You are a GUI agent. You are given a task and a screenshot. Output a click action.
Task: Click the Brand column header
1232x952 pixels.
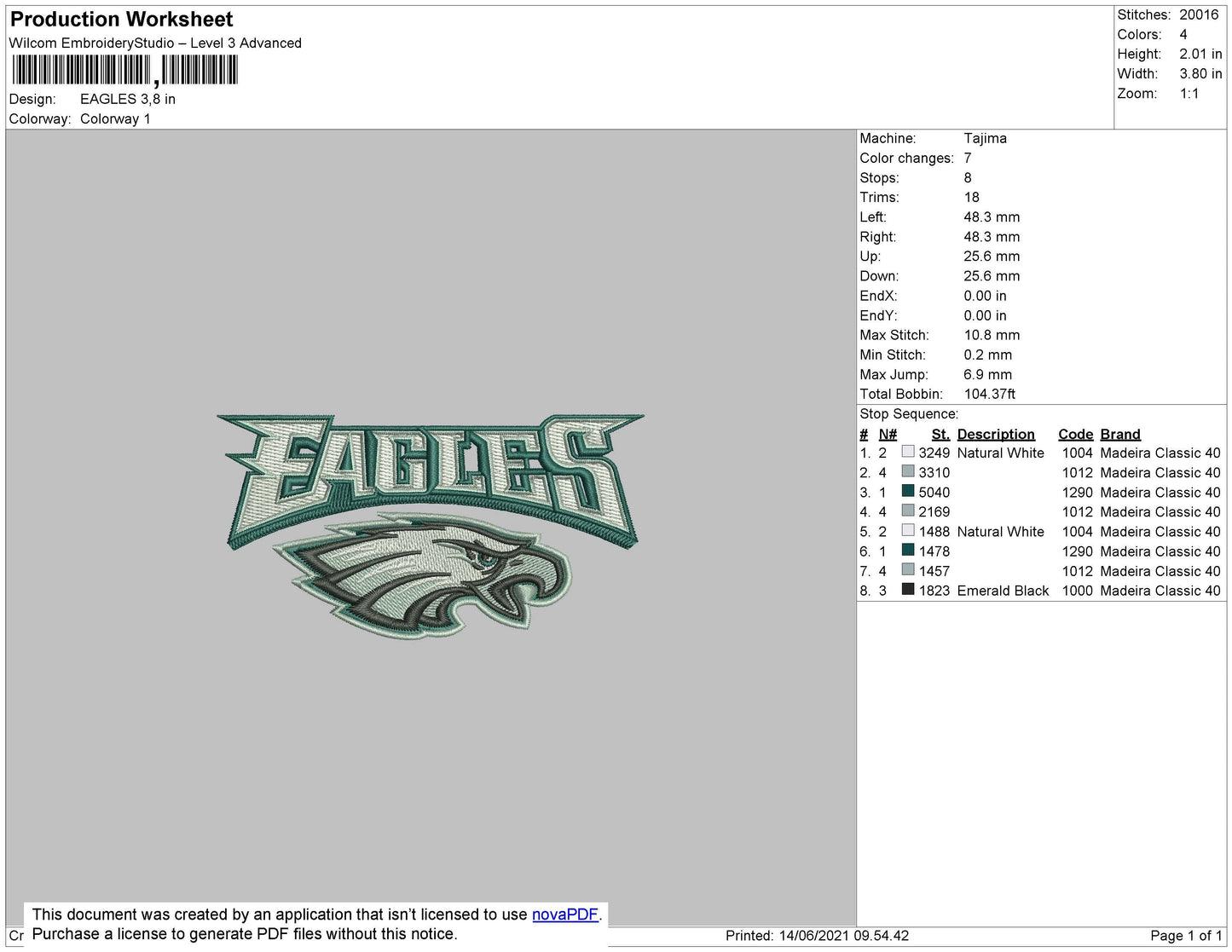tap(1120, 434)
